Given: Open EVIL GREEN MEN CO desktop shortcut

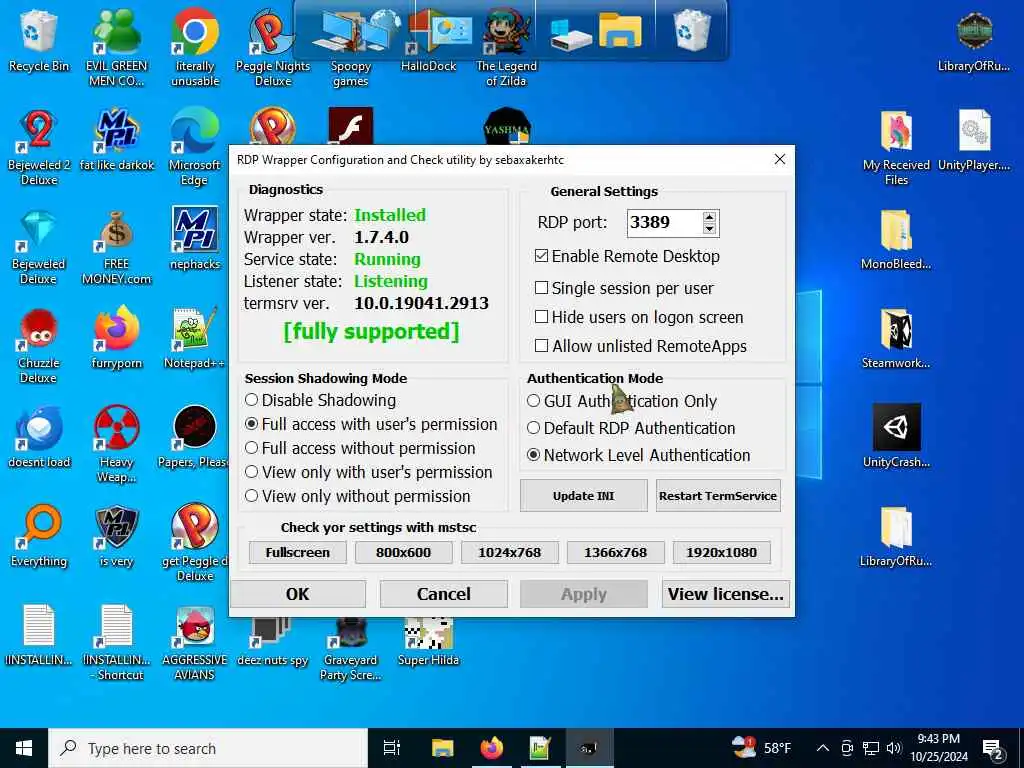Looking at the screenshot, I should click(x=116, y=46).
